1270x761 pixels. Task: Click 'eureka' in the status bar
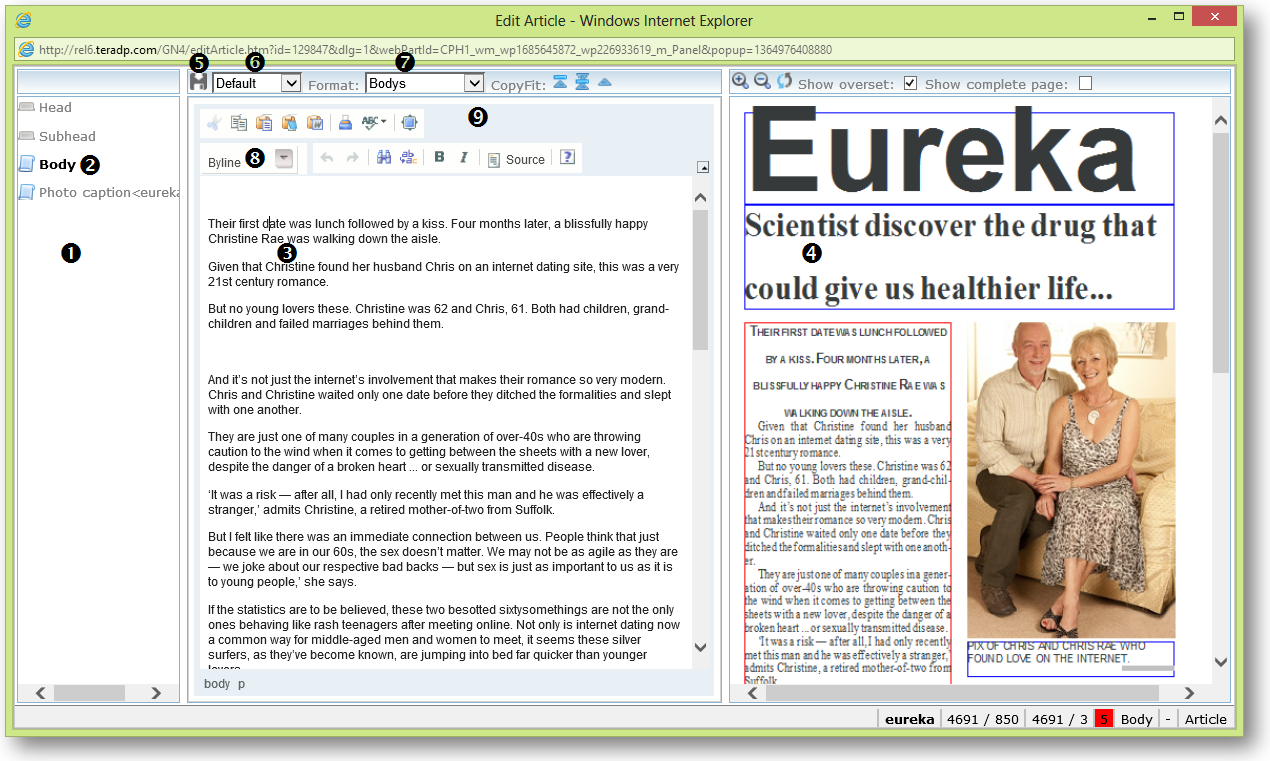coord(909,719)
